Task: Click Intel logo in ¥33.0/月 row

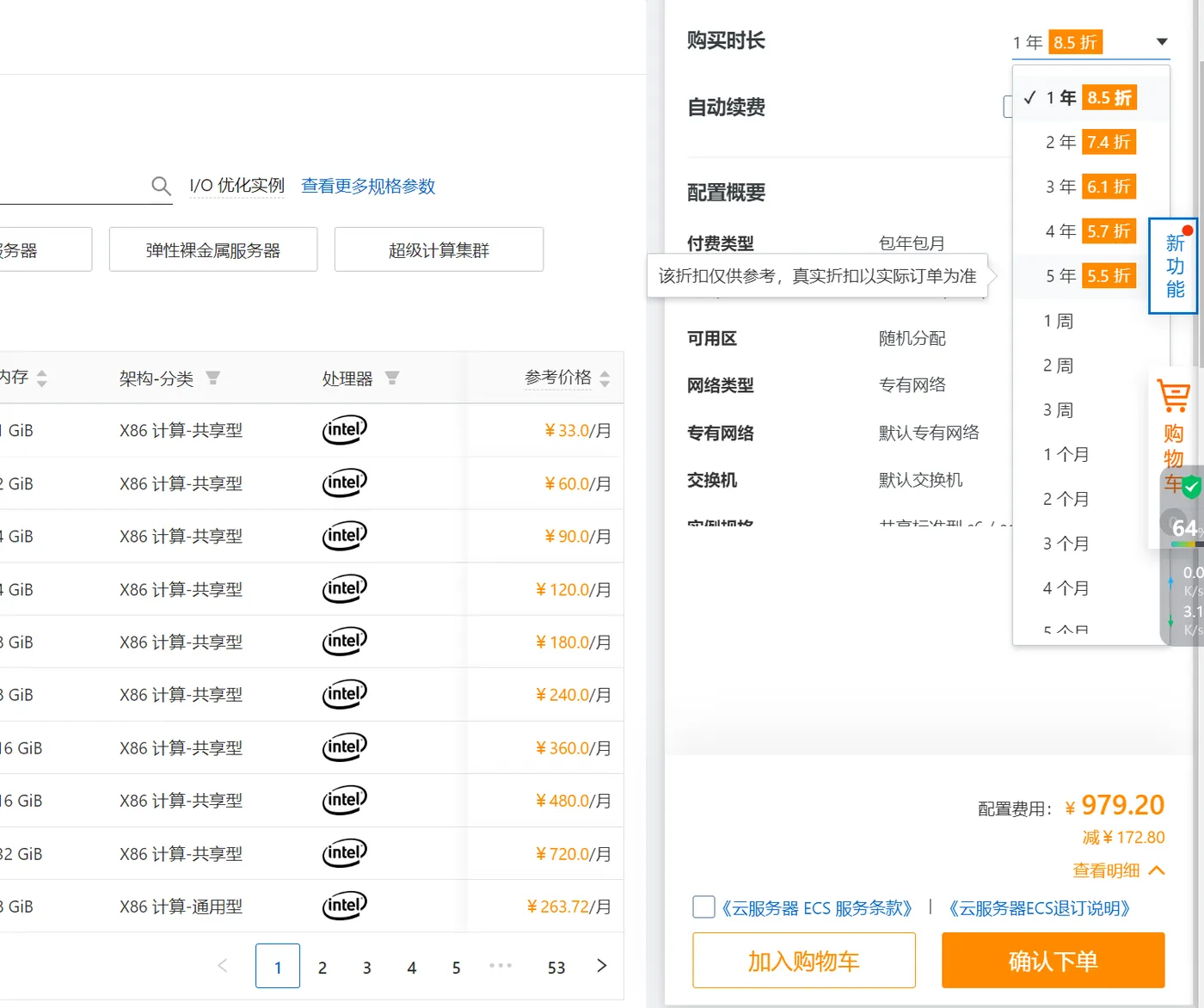Action: pyautogui.click(x=344, y=430)
